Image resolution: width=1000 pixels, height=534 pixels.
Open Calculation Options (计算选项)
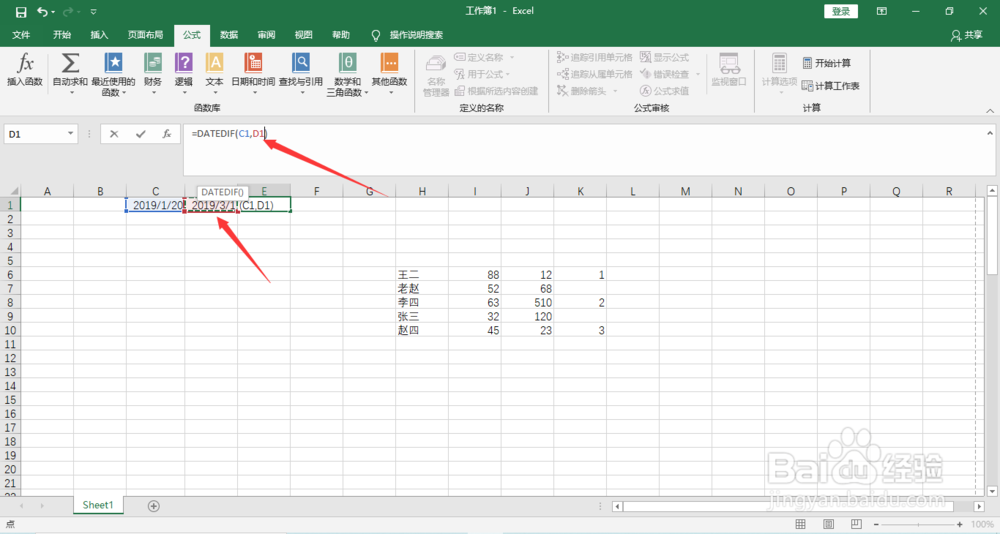(x=779, y=73)
